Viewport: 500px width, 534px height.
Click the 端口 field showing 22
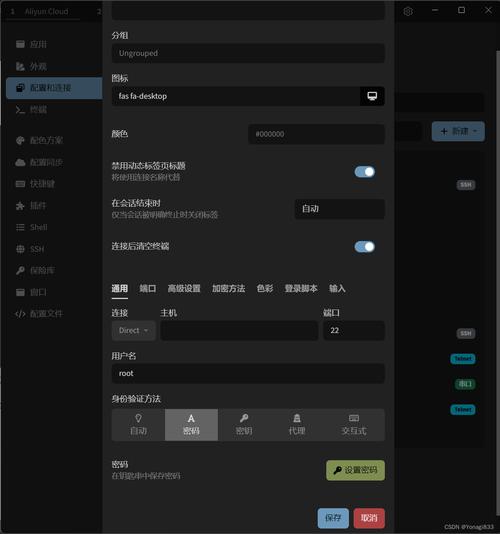point(354,330)
